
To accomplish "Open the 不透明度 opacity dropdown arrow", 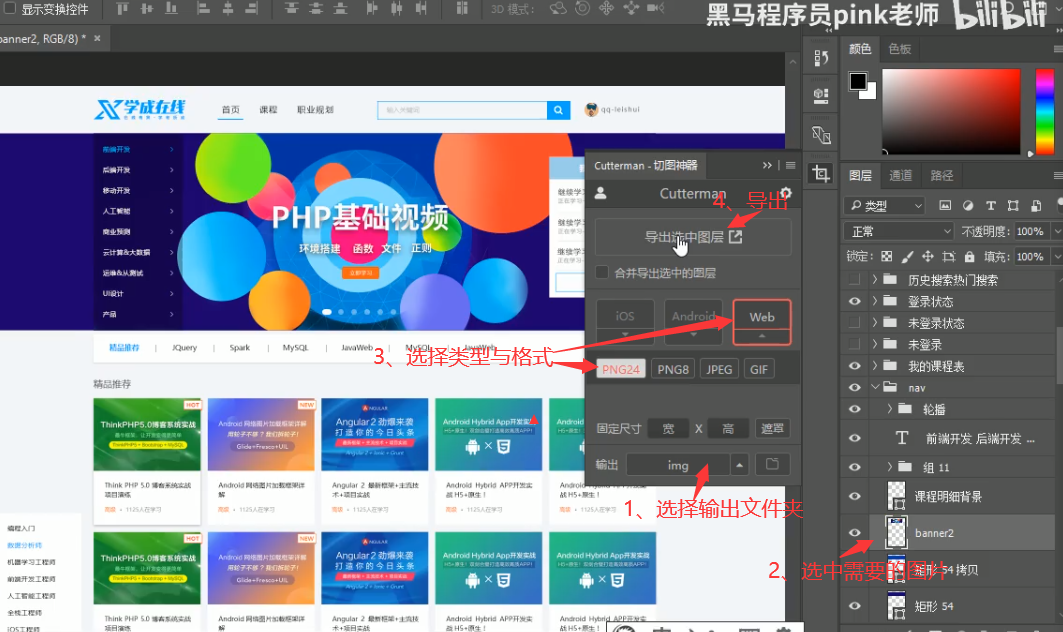I will [1056, 231].
